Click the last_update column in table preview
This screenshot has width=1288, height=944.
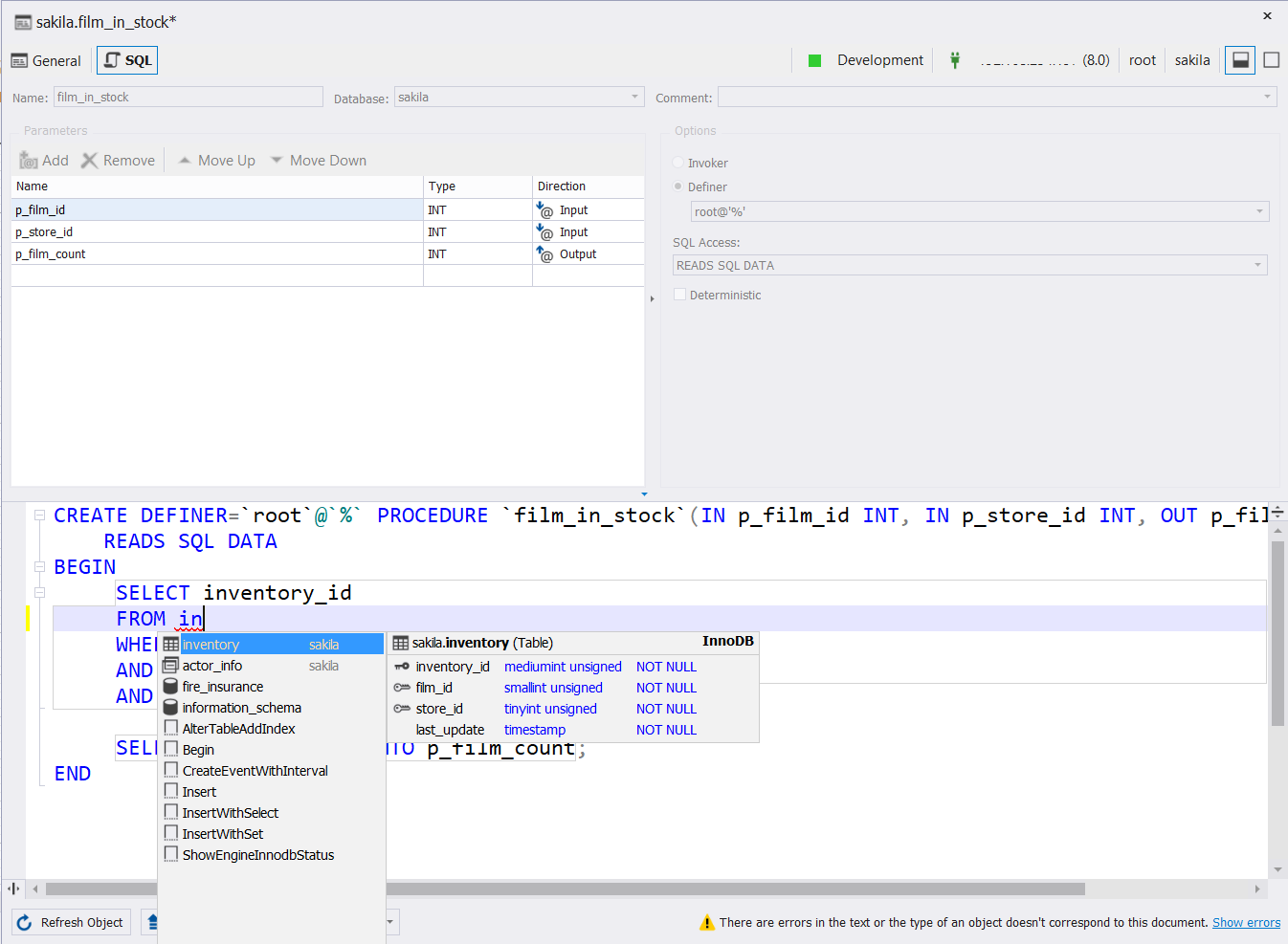tap(450, 730)
